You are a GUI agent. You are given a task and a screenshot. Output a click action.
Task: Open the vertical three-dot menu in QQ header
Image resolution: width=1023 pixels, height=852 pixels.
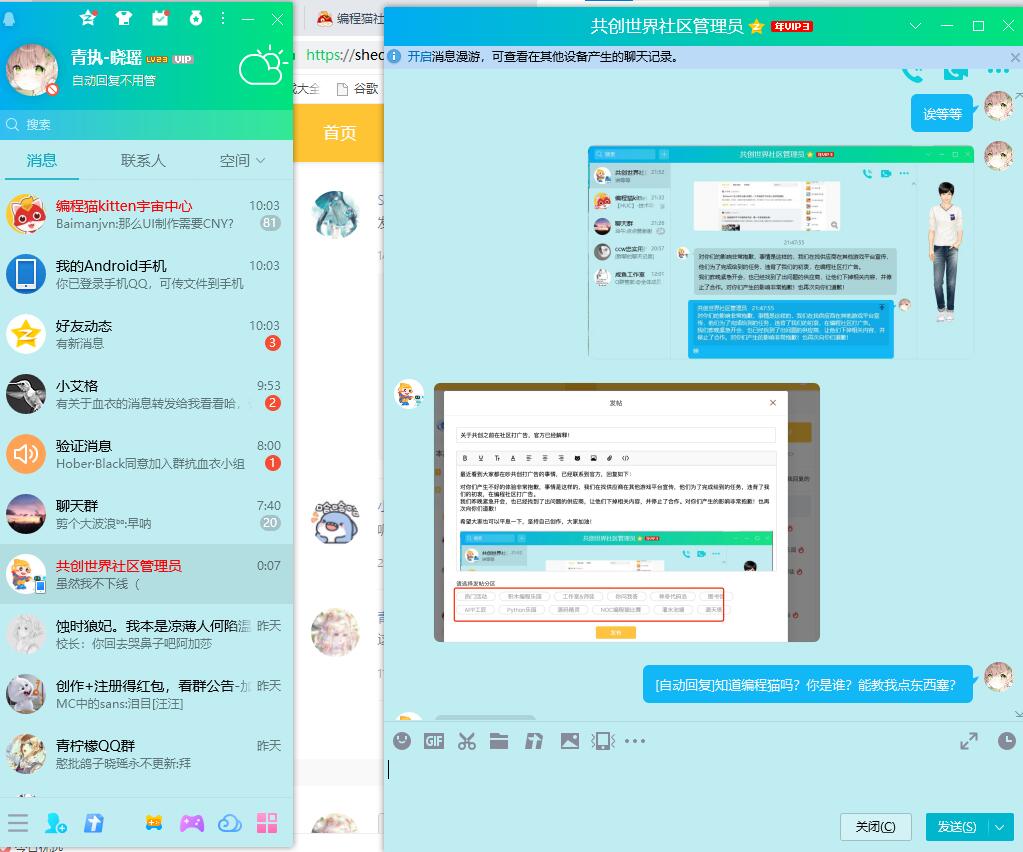[x=223, y=18]
